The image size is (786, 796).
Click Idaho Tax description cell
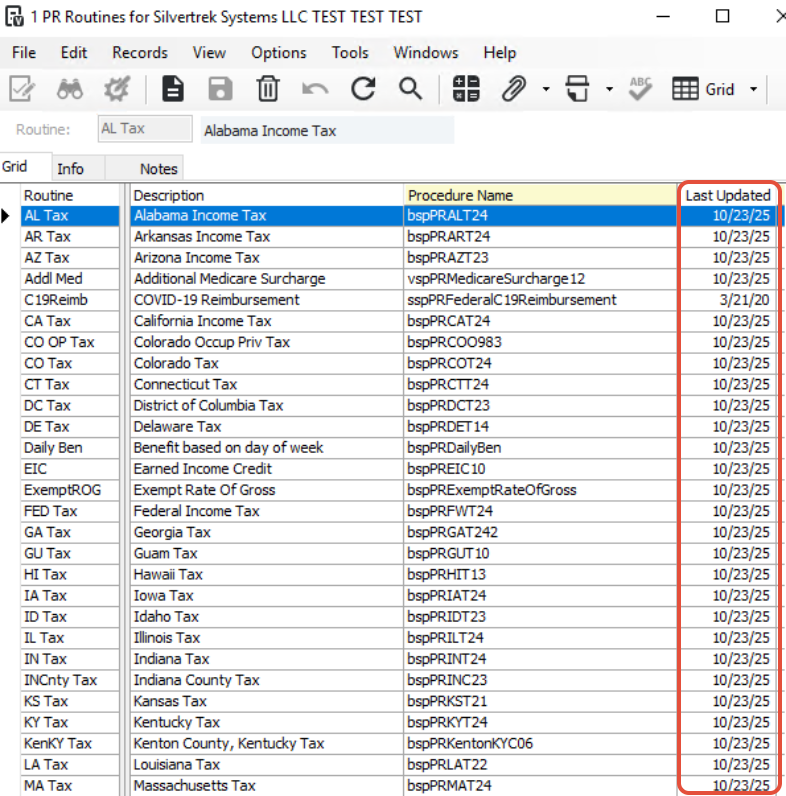click(267, 617)
